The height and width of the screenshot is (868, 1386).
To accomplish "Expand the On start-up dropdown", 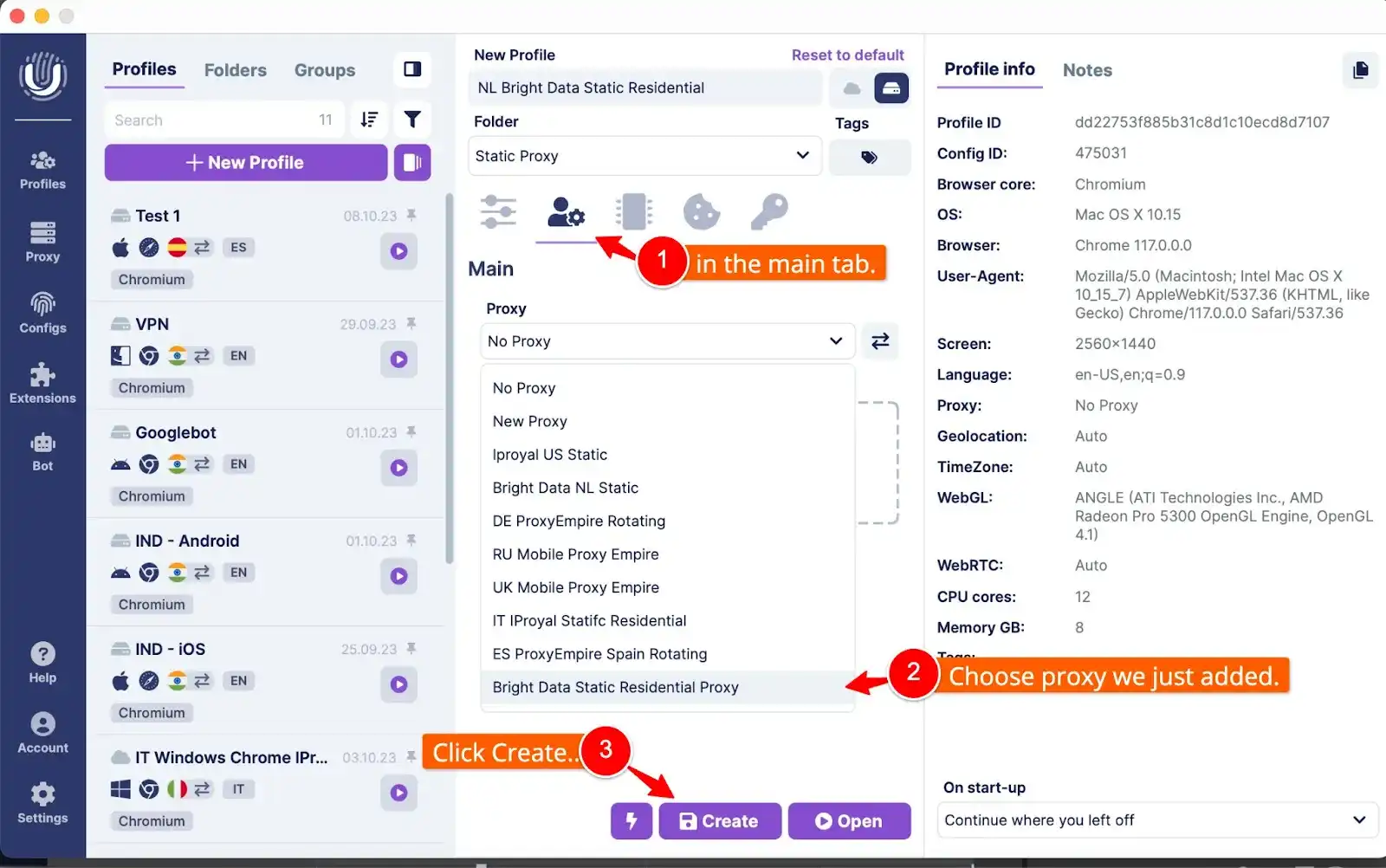I will [x=1157, y=820].
